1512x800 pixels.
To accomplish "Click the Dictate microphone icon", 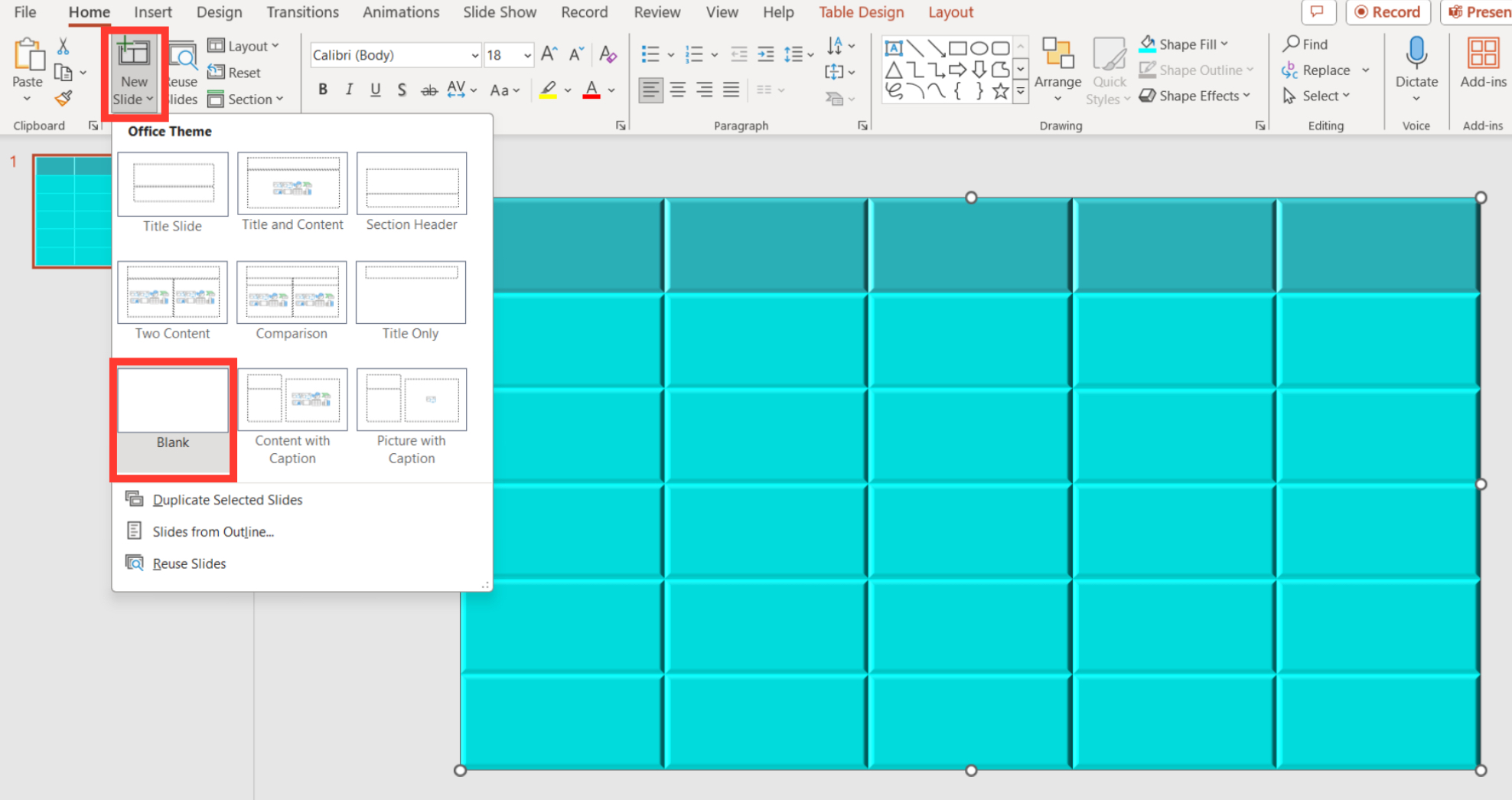I will click(x=1416, y=52).
